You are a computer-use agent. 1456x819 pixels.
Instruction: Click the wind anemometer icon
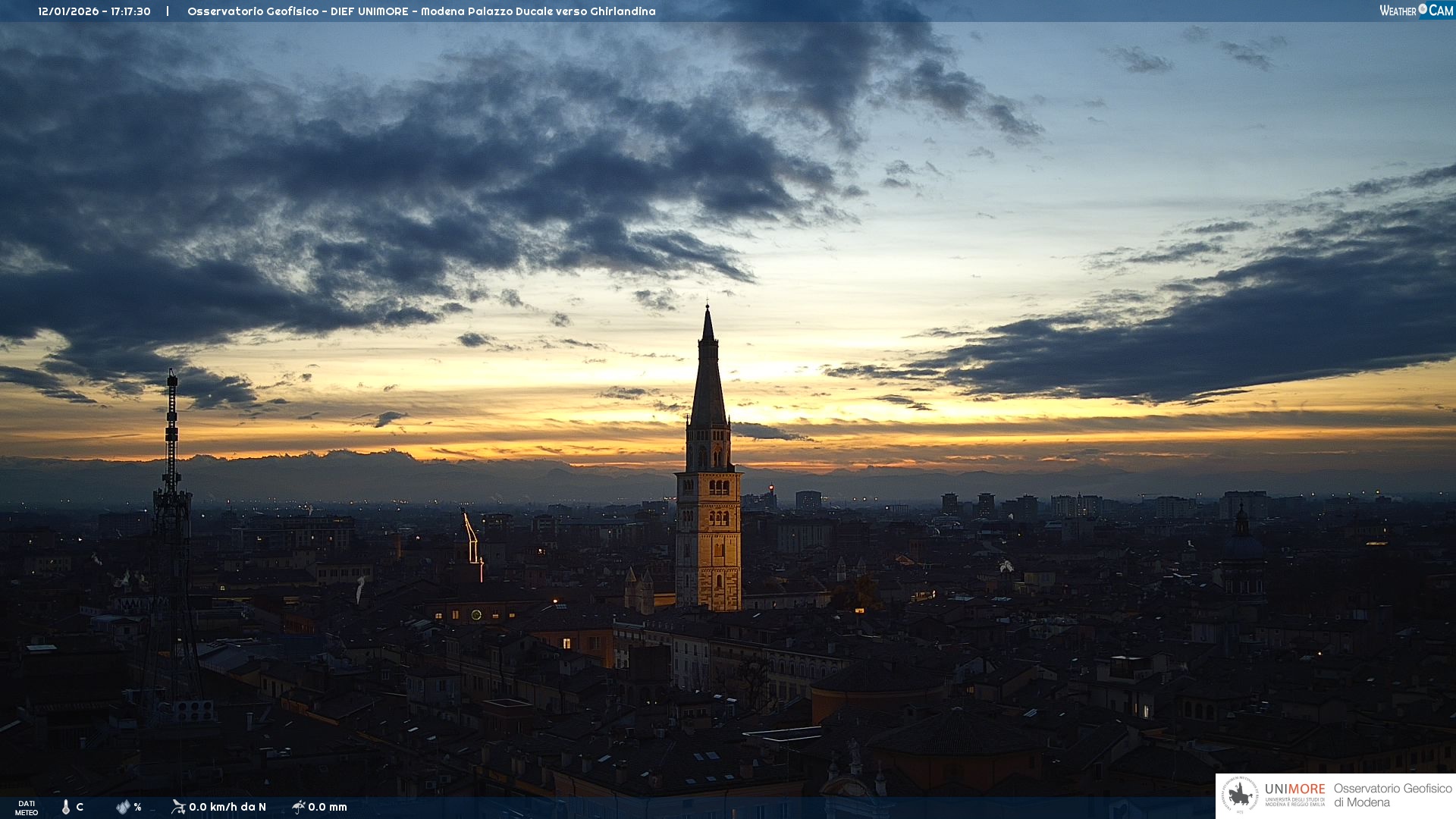(x=178, y=807)
